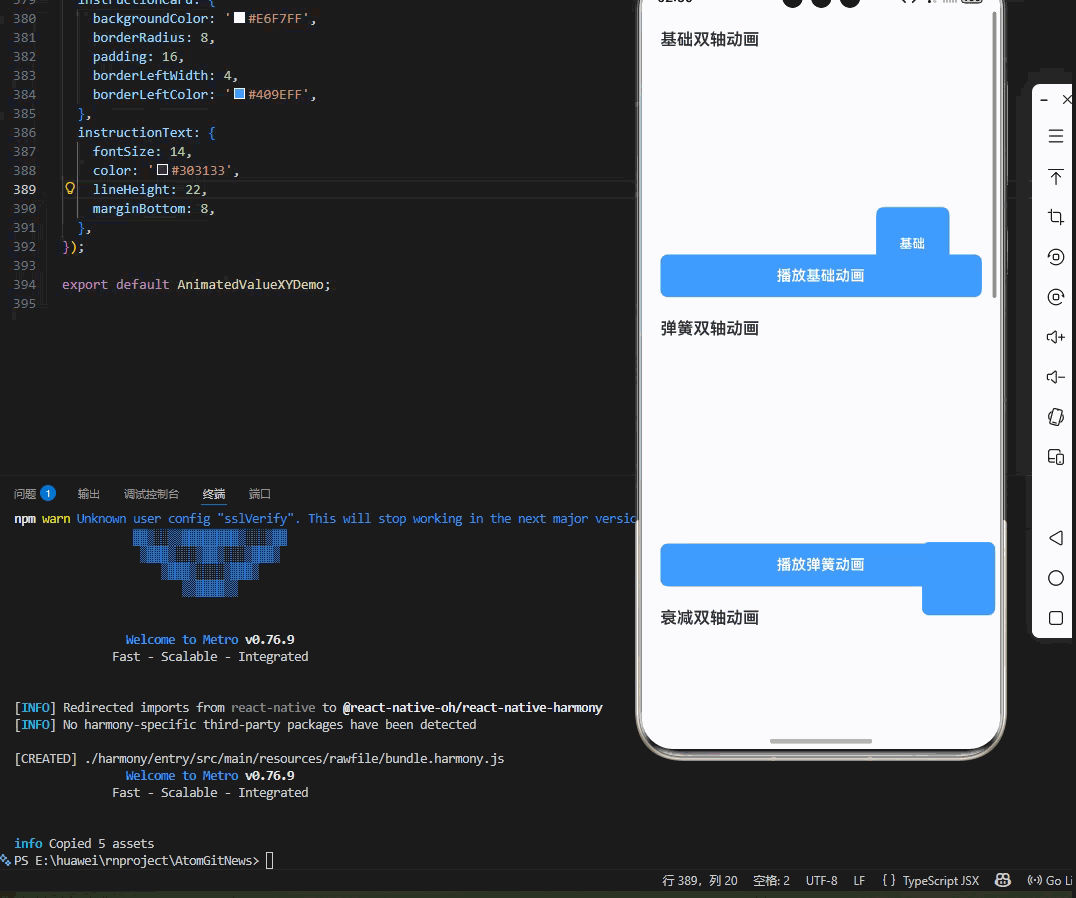Click the terminal prompt input cursor
Image resolution: width=1076 pixels, height=898 pixels.
270,860
